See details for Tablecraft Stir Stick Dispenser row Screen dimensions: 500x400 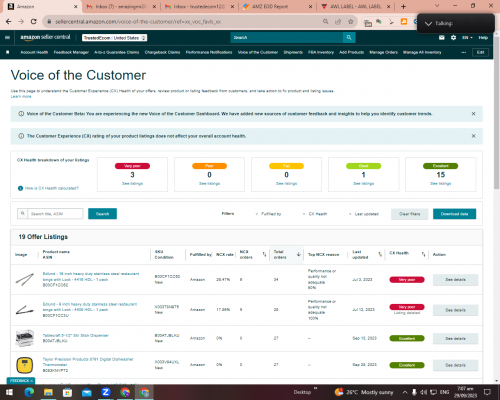point(455,338)
